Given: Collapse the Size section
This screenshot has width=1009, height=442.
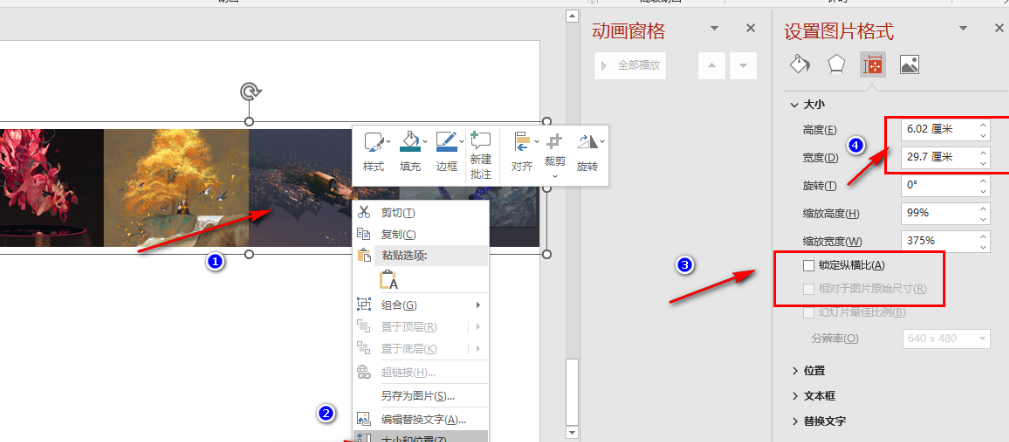Looking at the screenshot, I should [x=805, y=104].
